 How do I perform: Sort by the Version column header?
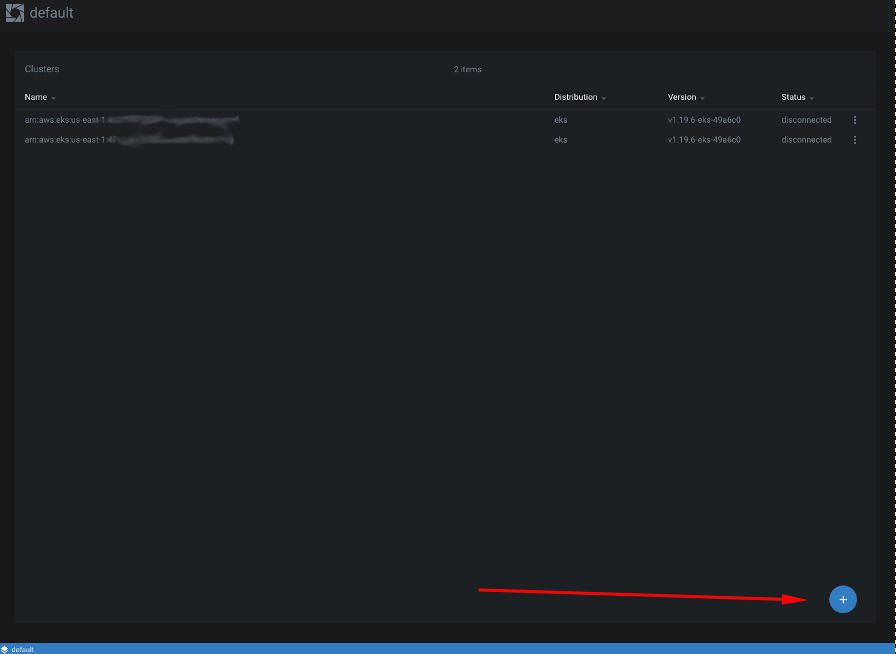click(x=682, y=97)
